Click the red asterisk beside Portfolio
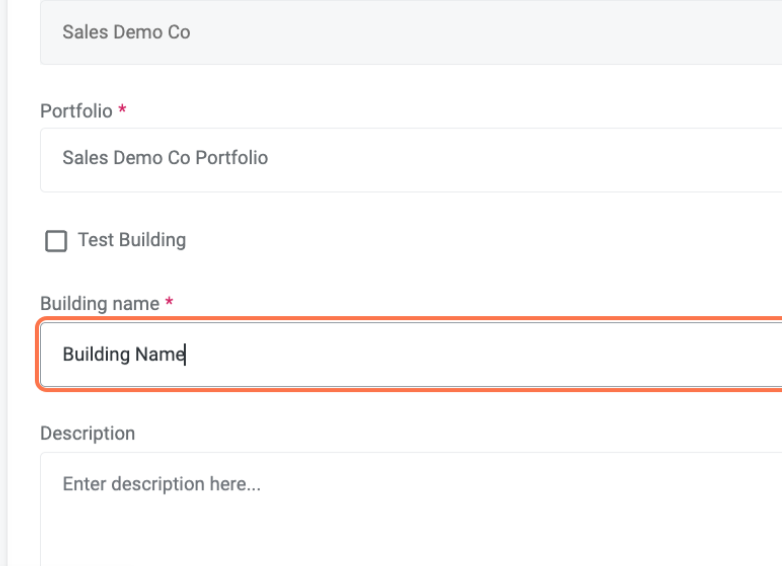Viewport: 782px width, 566px height. click(122, 111)
